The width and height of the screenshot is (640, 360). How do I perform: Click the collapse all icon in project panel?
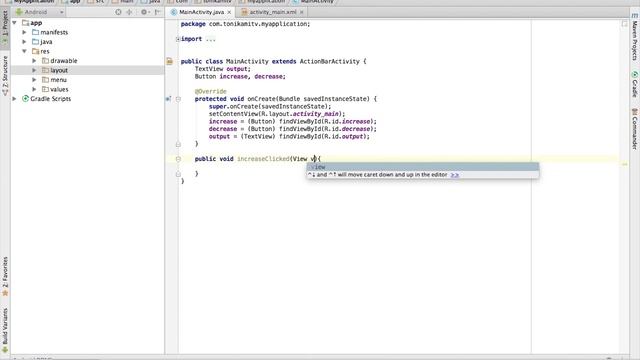(129, 12)
